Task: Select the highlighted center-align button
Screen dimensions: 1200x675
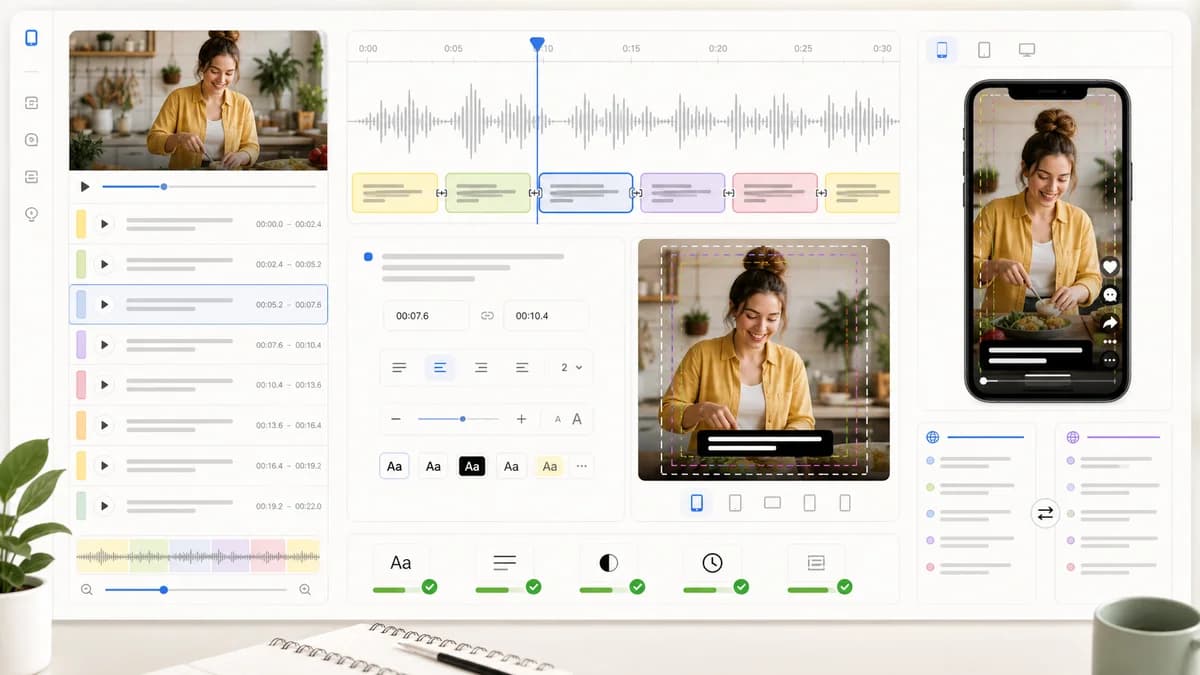Action: coord(439,368)
